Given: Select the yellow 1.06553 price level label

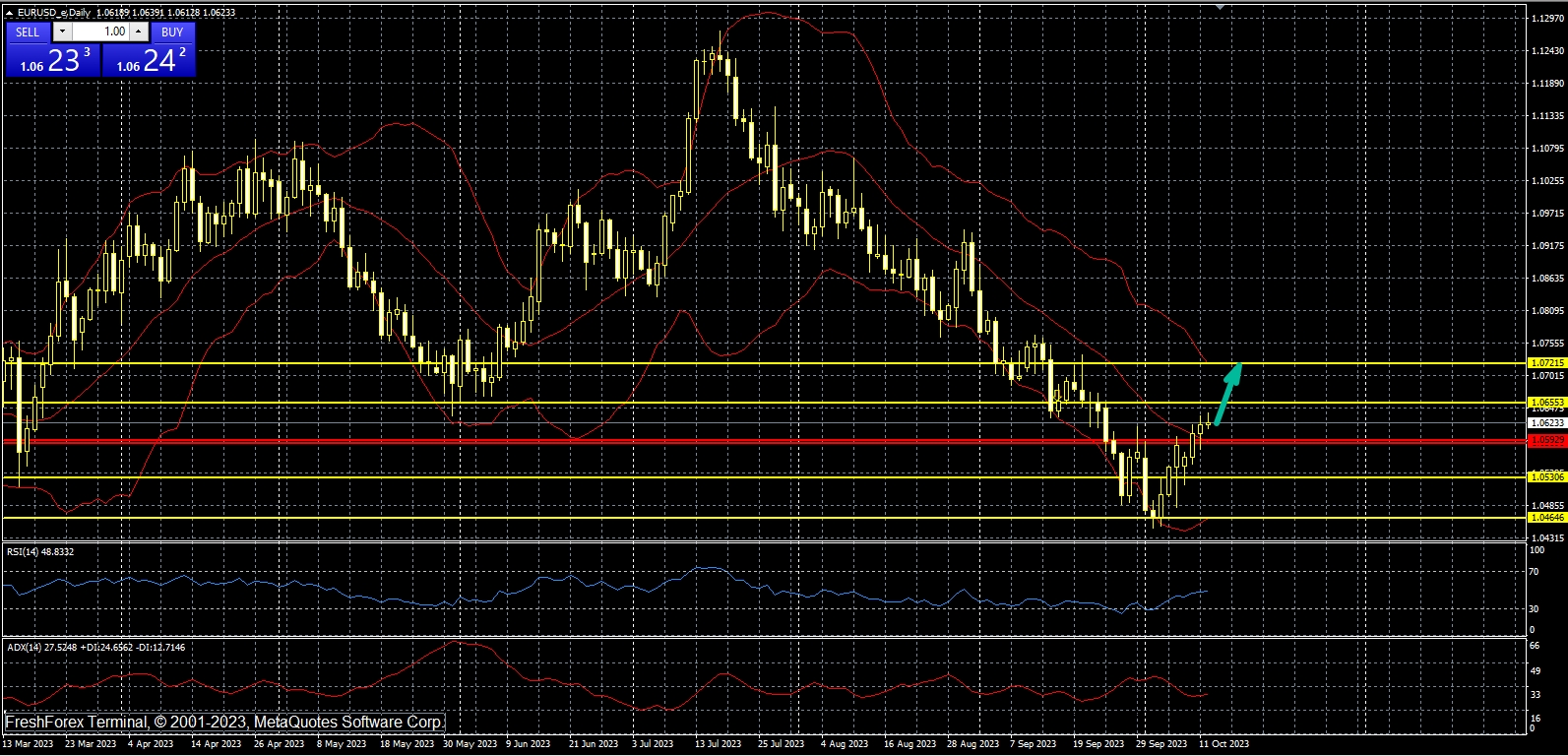Looking at the screenshot, I should click(1546, 403).
